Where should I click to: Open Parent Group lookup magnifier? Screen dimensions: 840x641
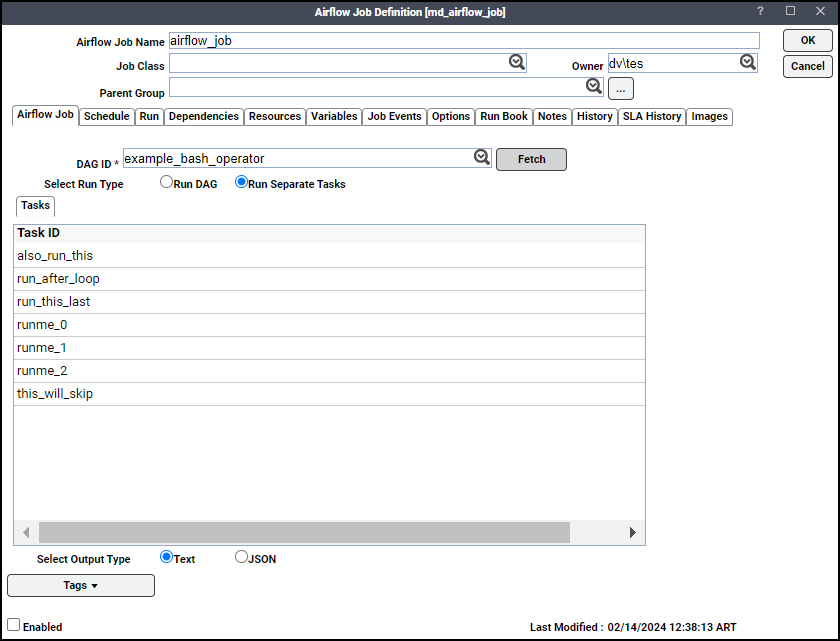[594, 86]
